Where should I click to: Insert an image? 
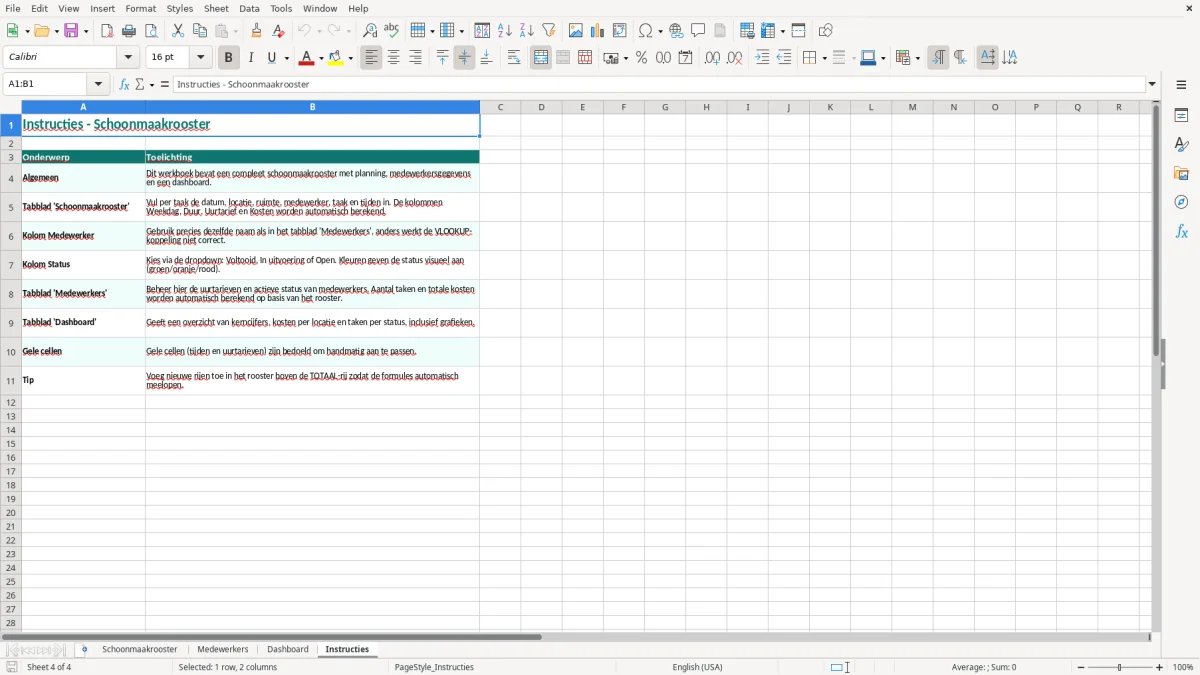click(x=576, y=31)
